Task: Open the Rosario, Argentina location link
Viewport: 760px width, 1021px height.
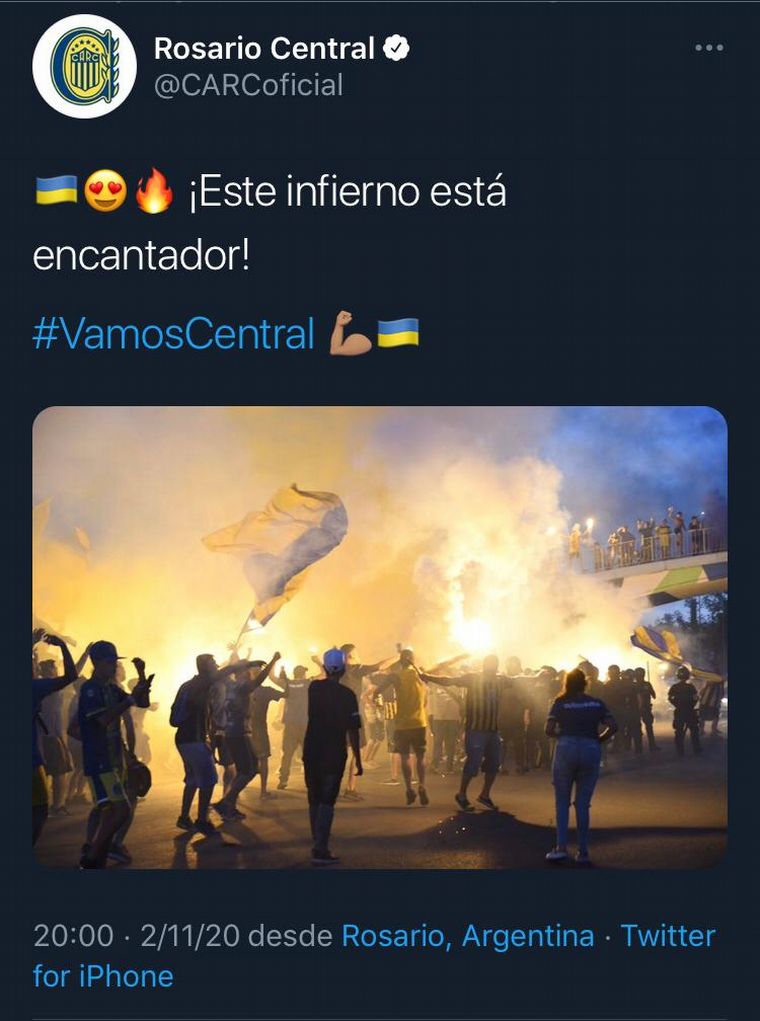Action: coord(468,936)
